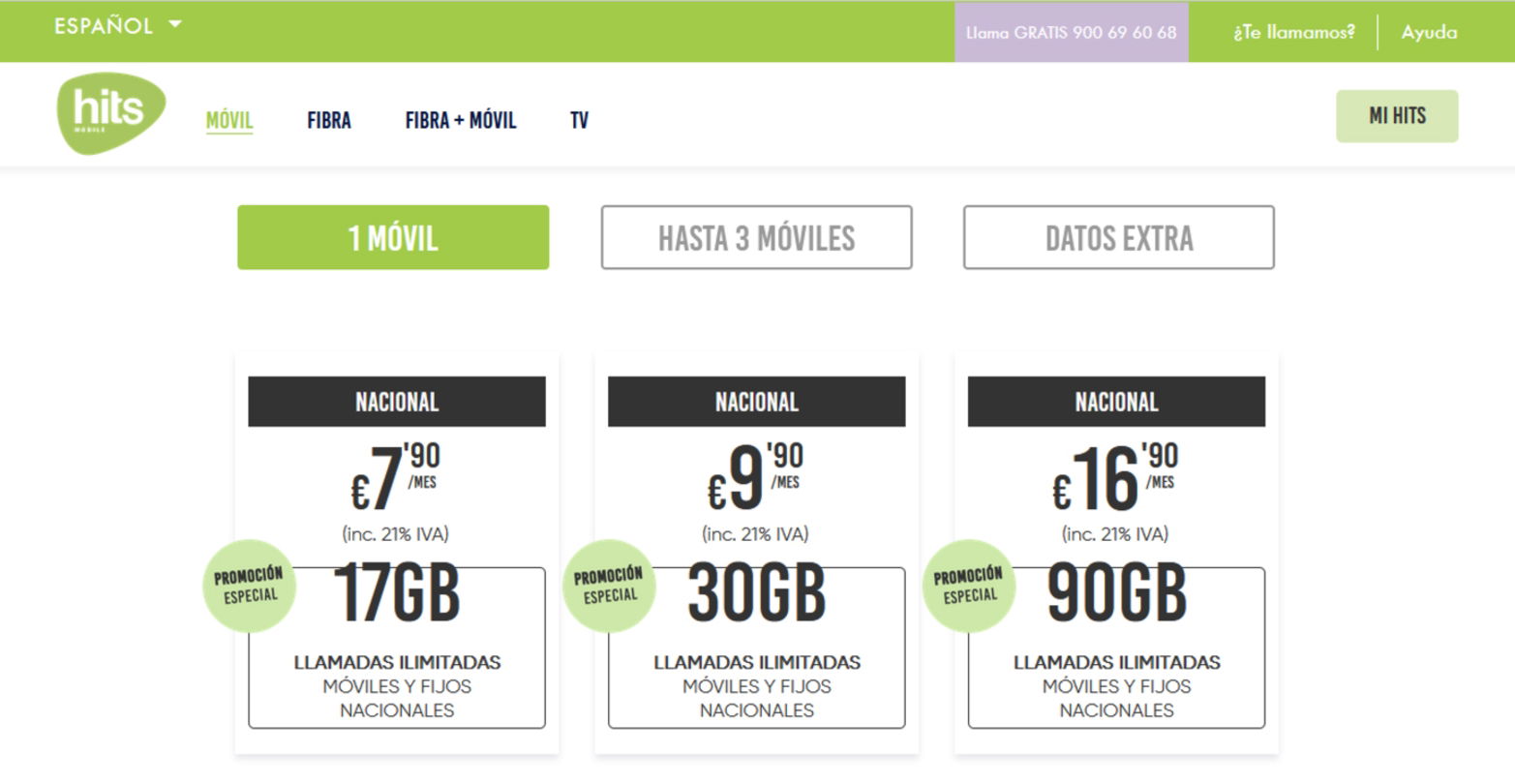Select the 1 MÓVIL tab
Viewport: 1515px width, 784px height.
click(x=393, y=237)
